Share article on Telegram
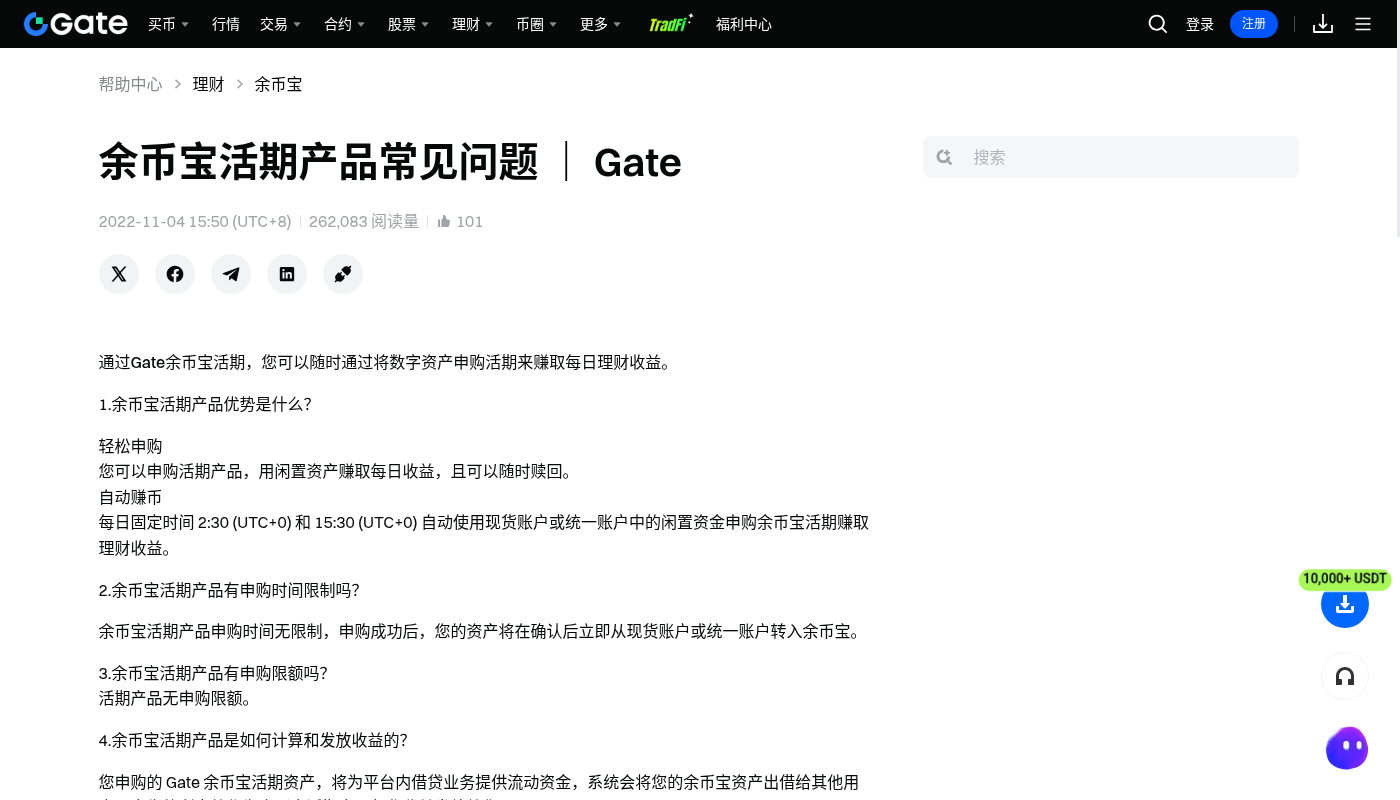This screenshot has width=1400, height=800. tap(231, 274)
